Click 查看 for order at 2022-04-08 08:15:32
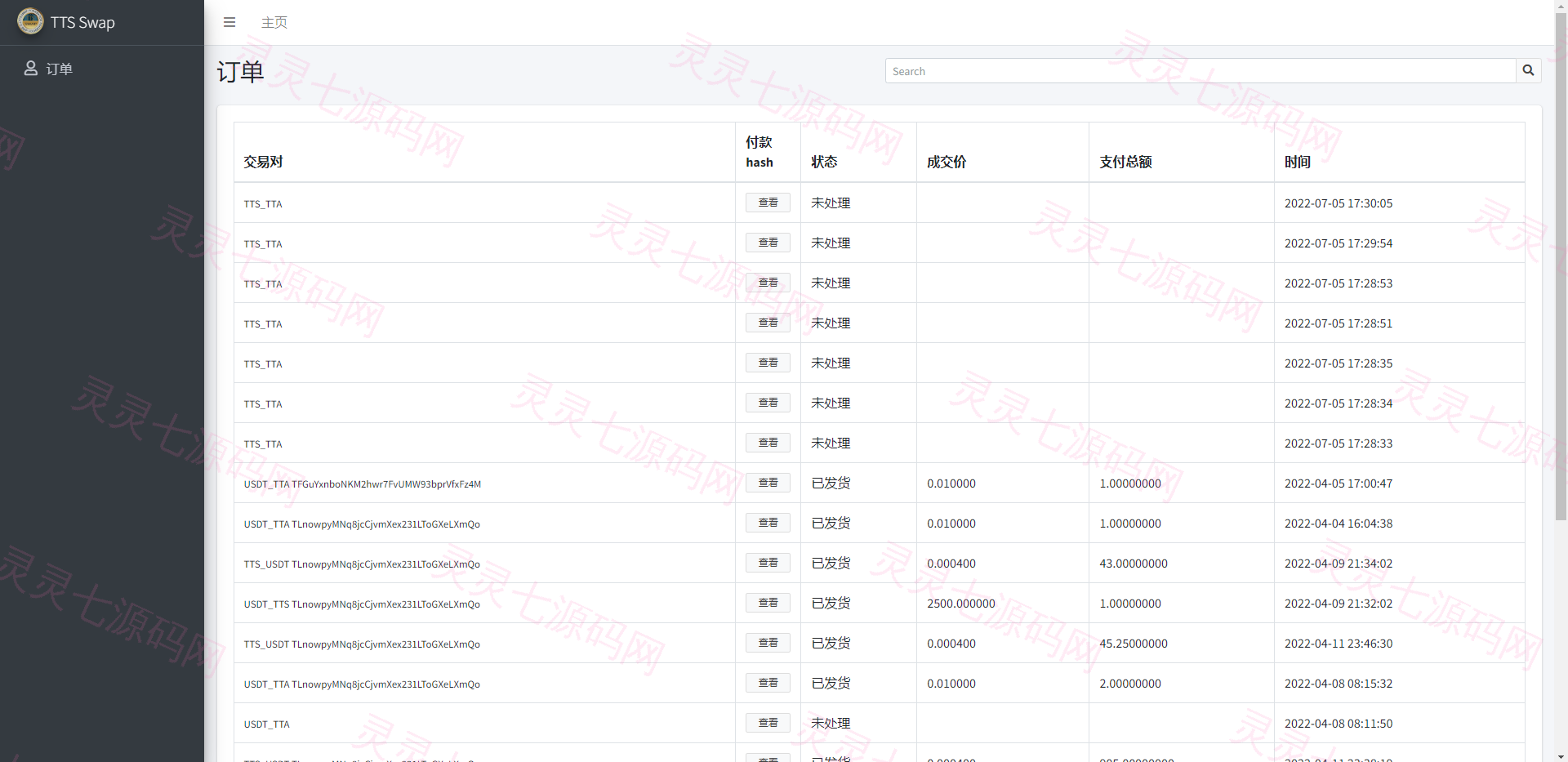Viewport: 1568px width, 762px height. click(768, 683)
